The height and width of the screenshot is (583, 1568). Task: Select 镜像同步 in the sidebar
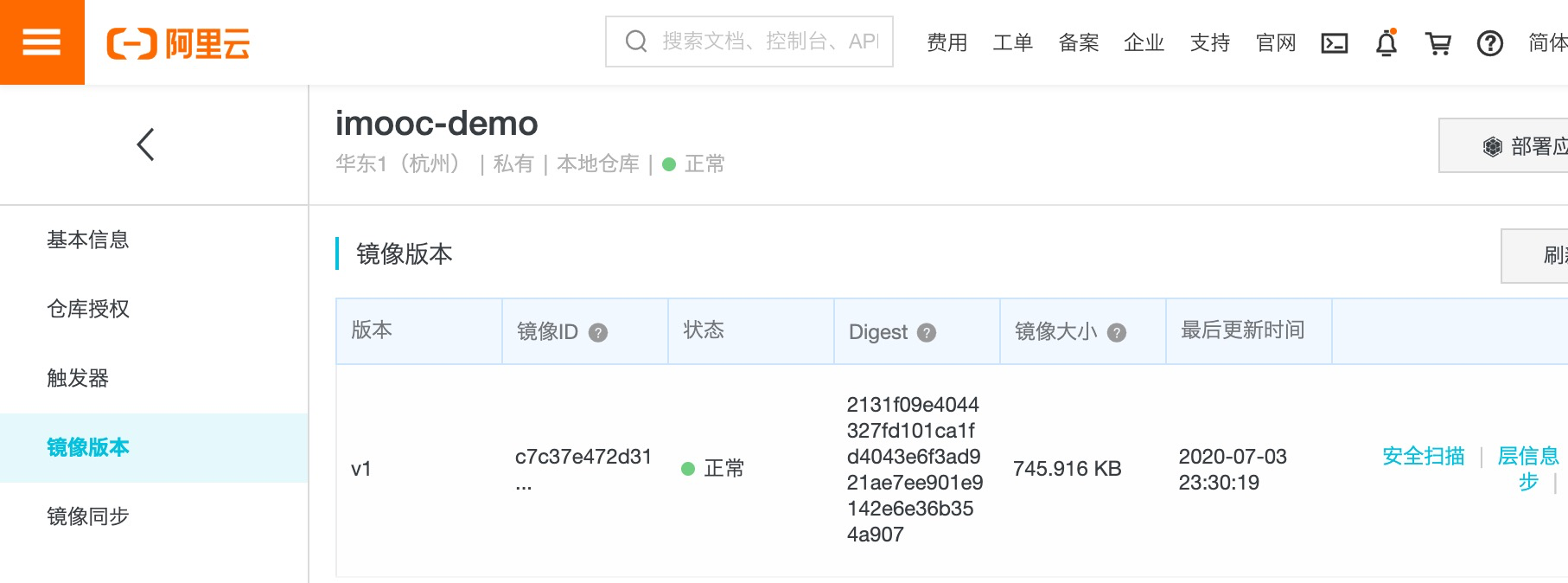(88, 516)
